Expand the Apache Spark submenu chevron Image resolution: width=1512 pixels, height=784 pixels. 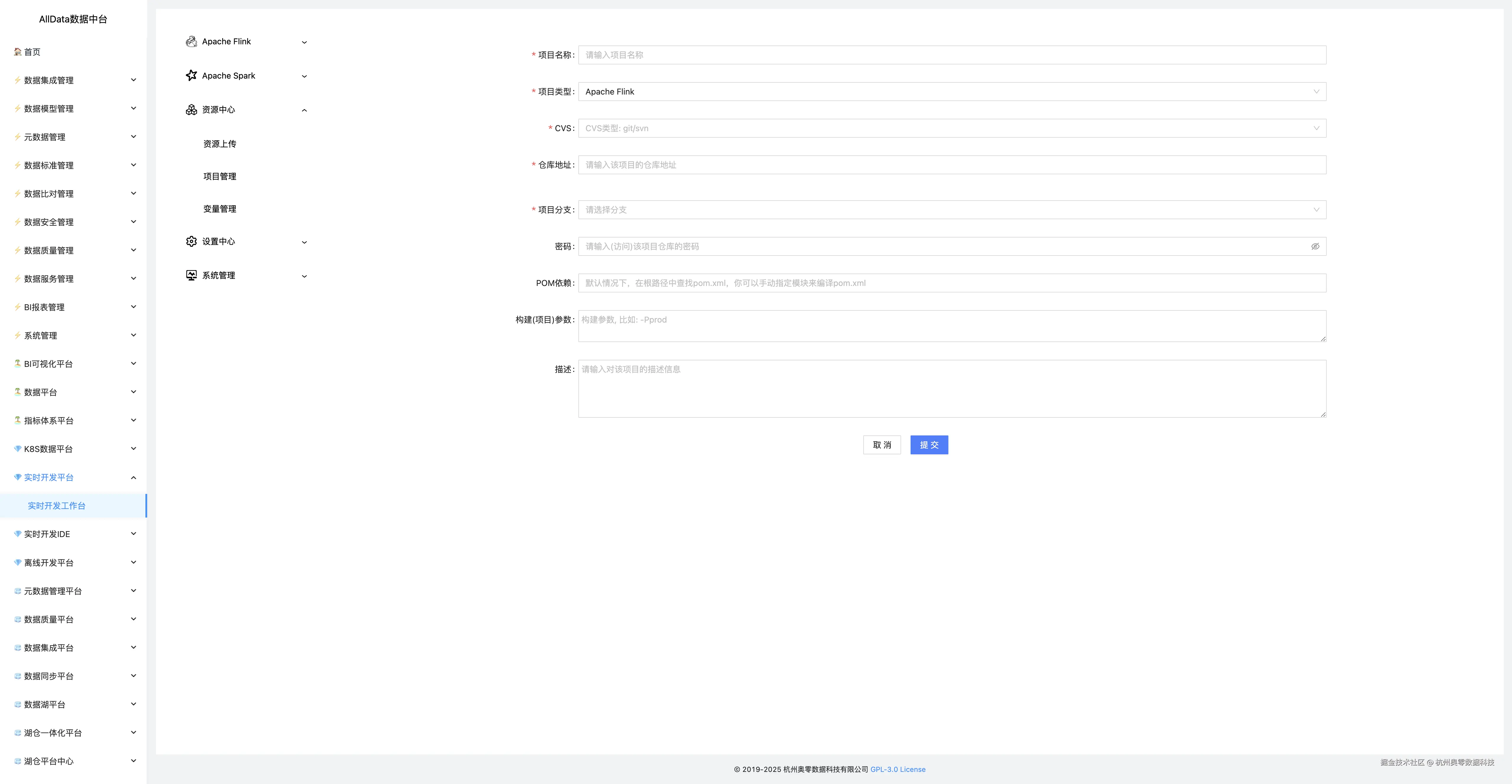coord(304,76)
